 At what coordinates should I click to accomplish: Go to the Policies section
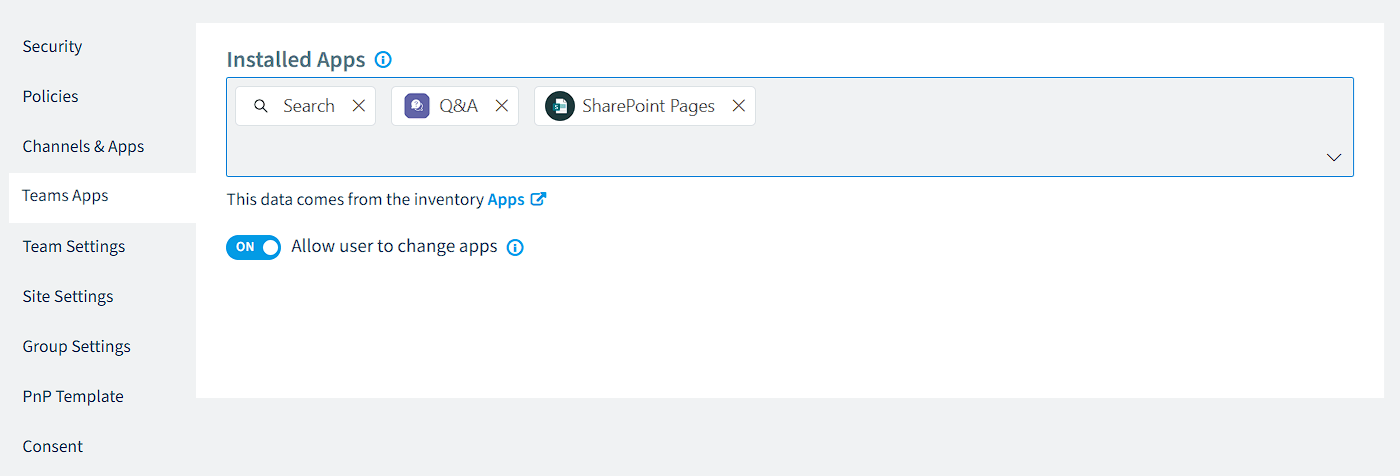51,96
